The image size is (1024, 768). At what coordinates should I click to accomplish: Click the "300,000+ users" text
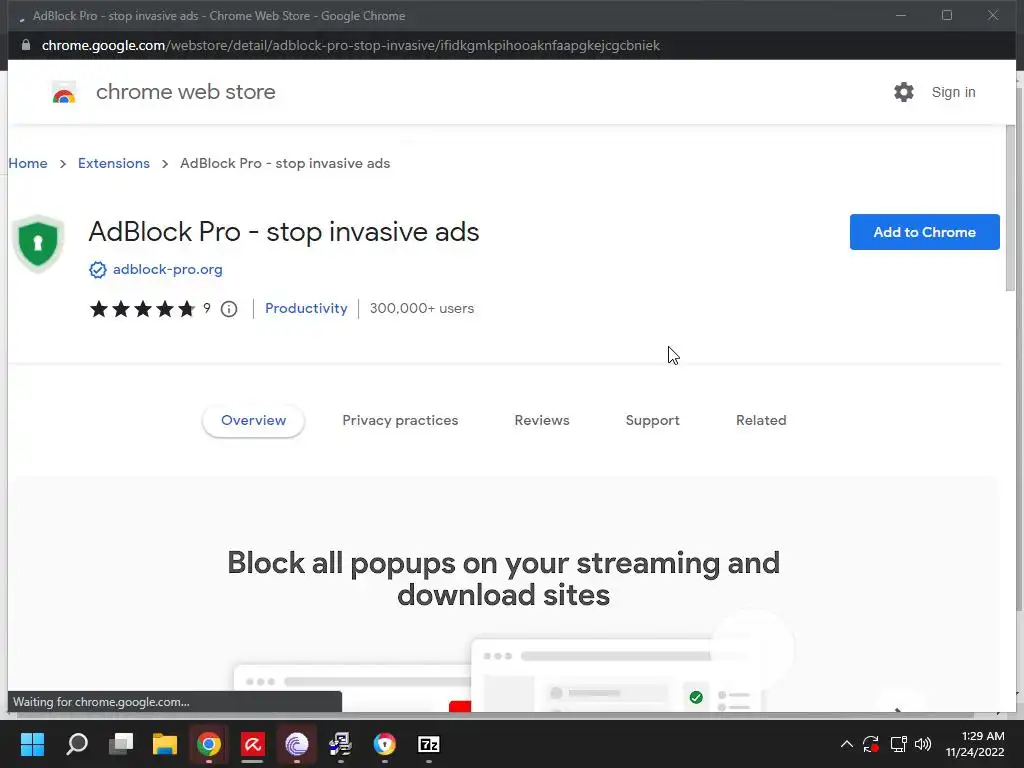tap(422, 308)
